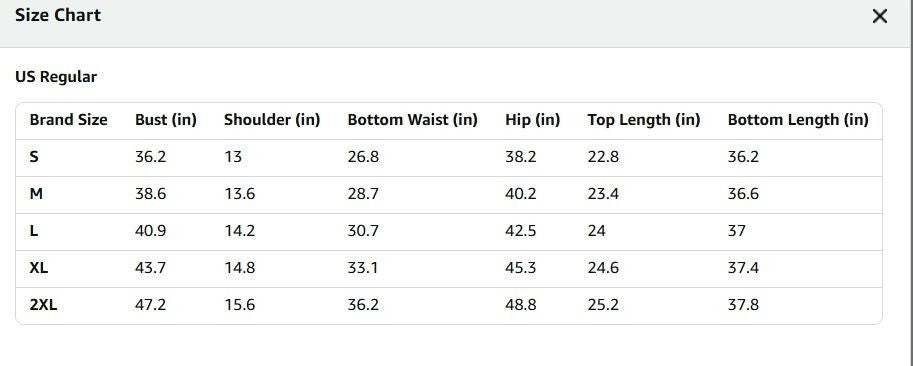This screenshot has width=913, height=366.
Task: Click the 47.2 bust value for 2XL
Action: click(150, 305)
